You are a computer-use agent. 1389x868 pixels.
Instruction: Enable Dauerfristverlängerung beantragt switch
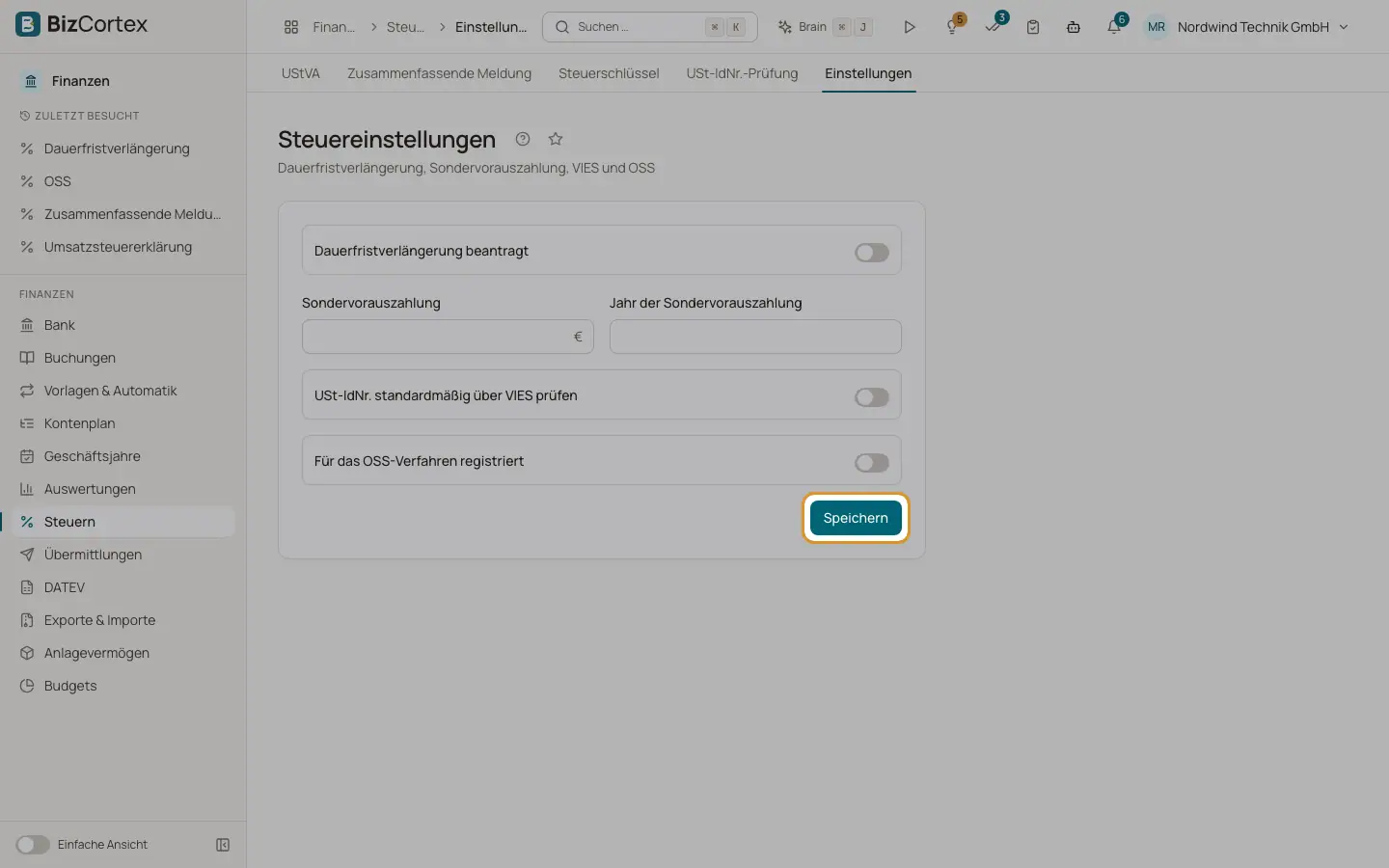point(872,252)
